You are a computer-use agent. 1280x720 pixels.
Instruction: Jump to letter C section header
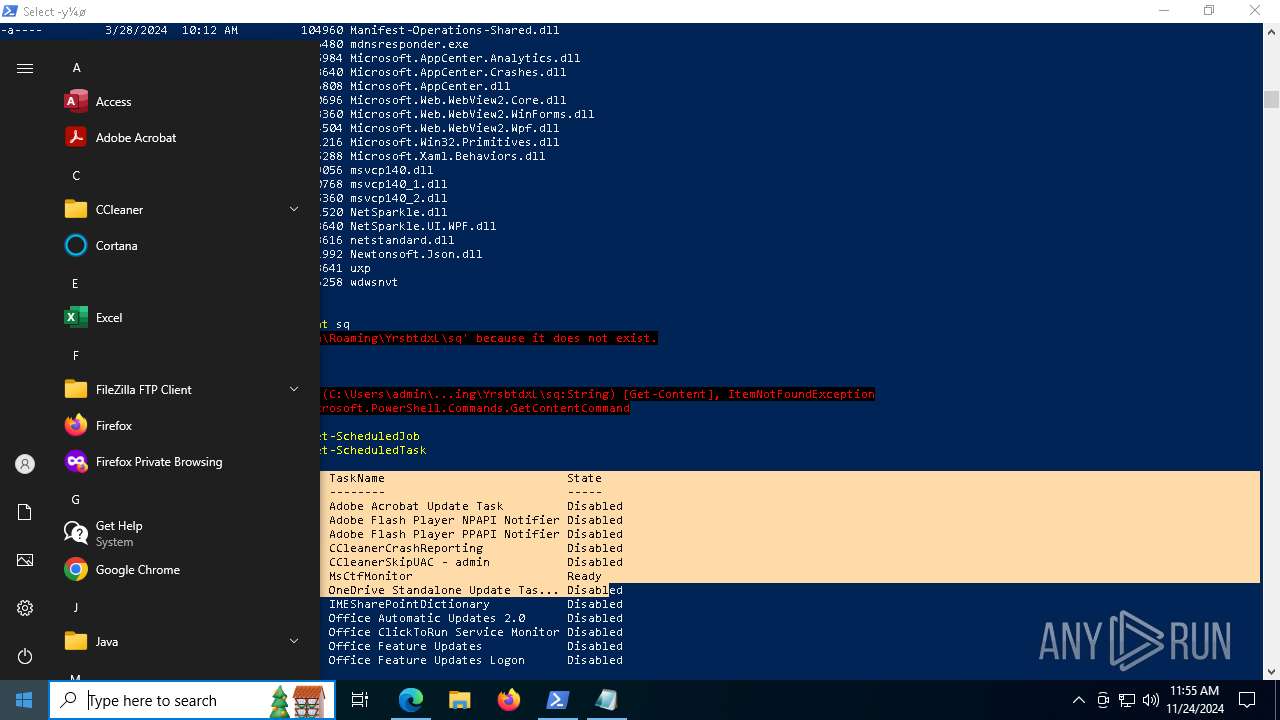point(76,176)
